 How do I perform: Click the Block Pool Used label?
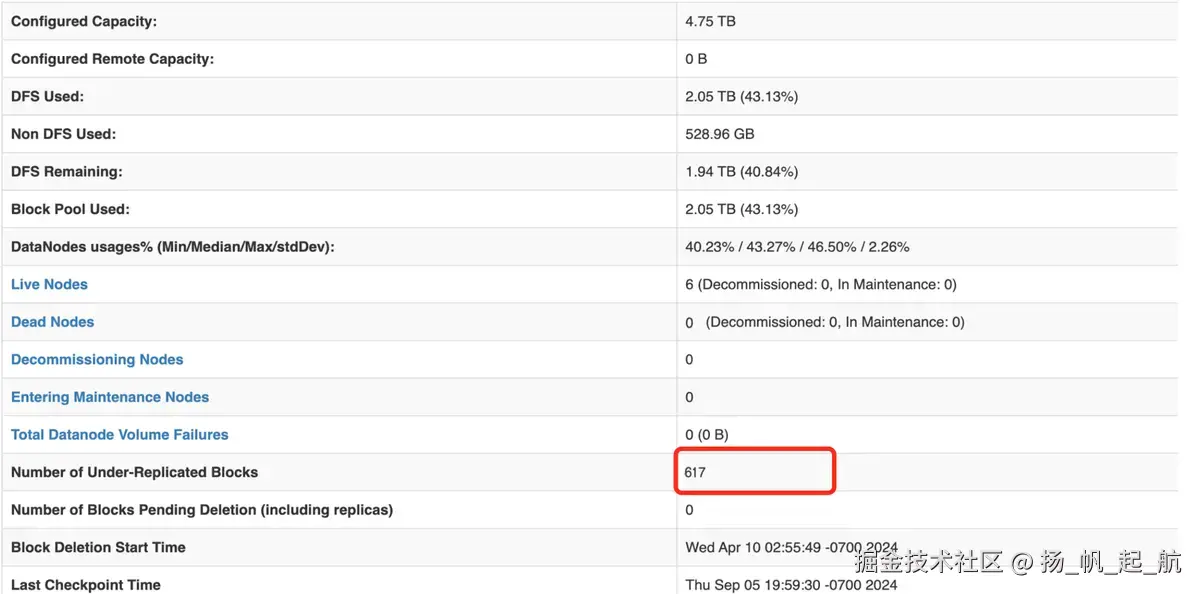(x=70, y=210)
